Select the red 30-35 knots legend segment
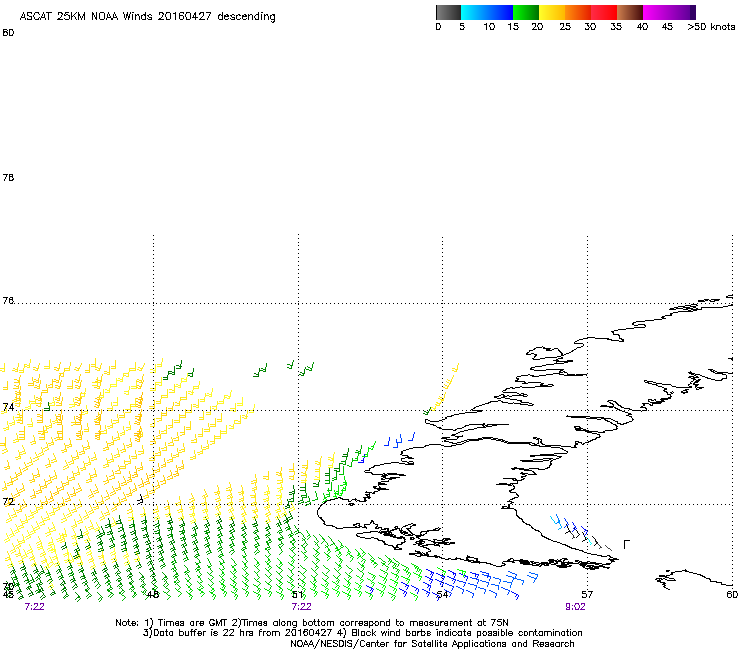Screen dimensions: 740x650 pyautogui.click(x=604, y=12)
